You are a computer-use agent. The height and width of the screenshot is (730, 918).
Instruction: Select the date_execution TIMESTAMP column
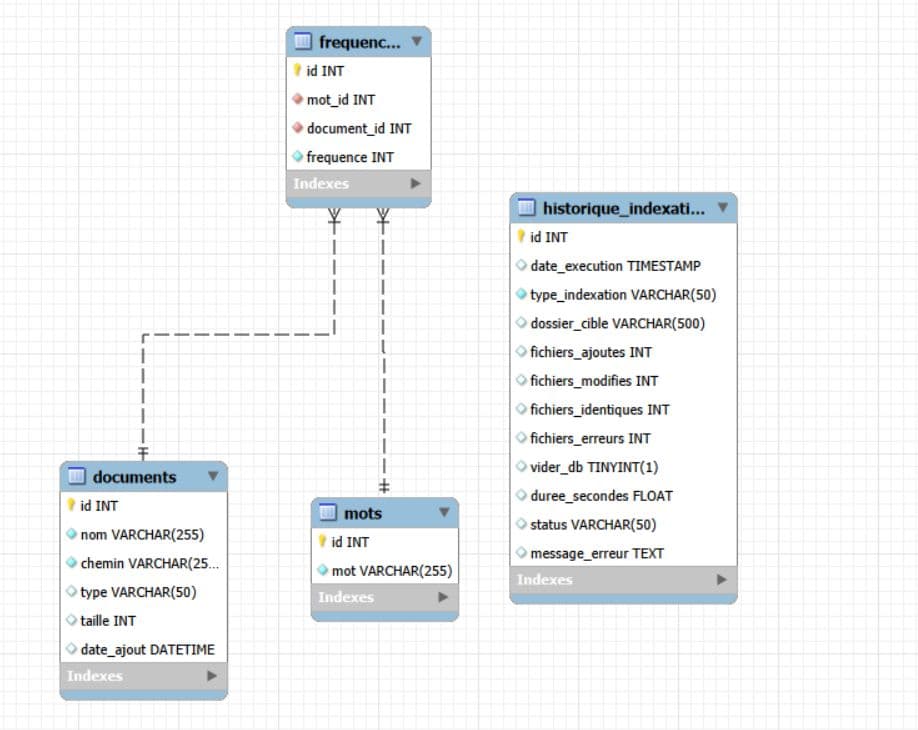point(623,266)
